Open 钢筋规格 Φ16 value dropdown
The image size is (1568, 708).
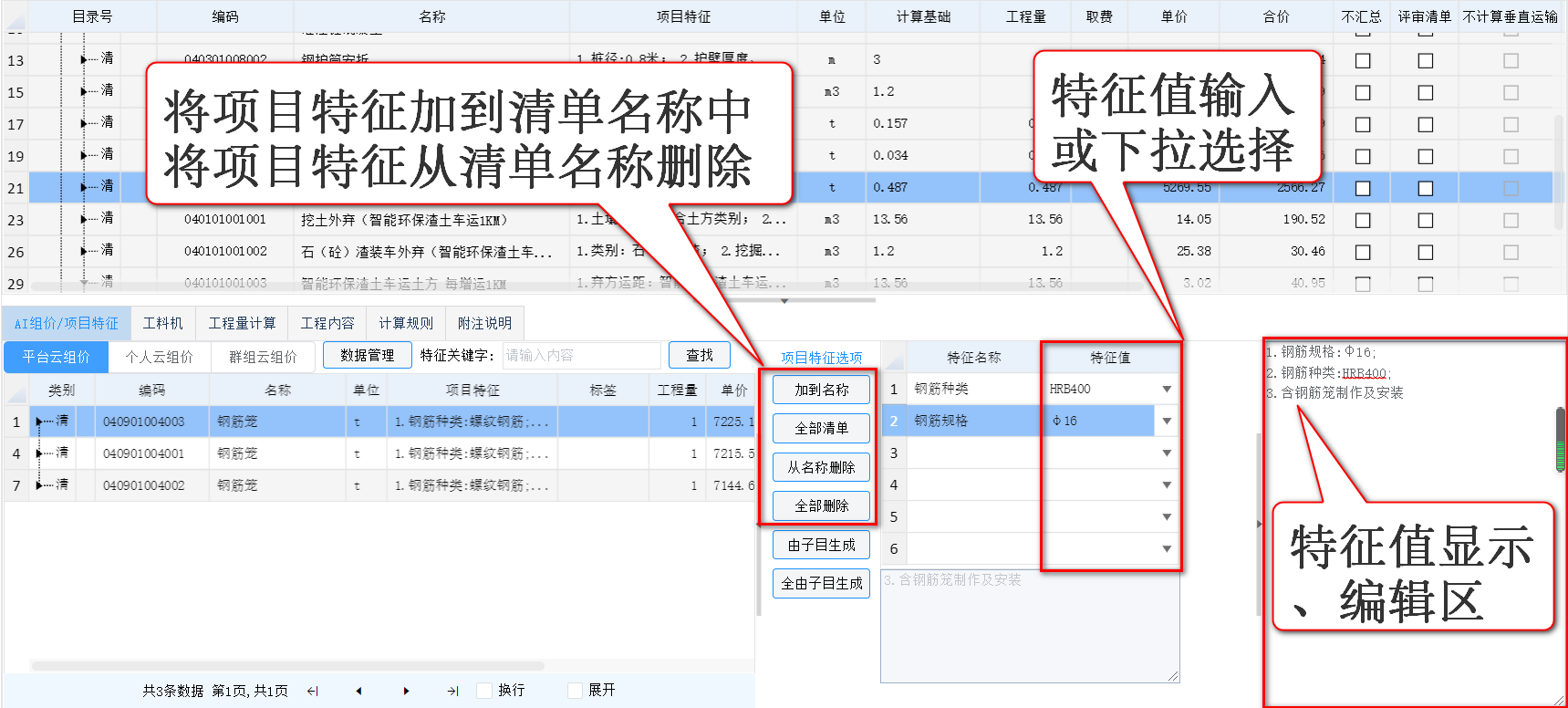pyautogui.click(x=1167, y=422)
